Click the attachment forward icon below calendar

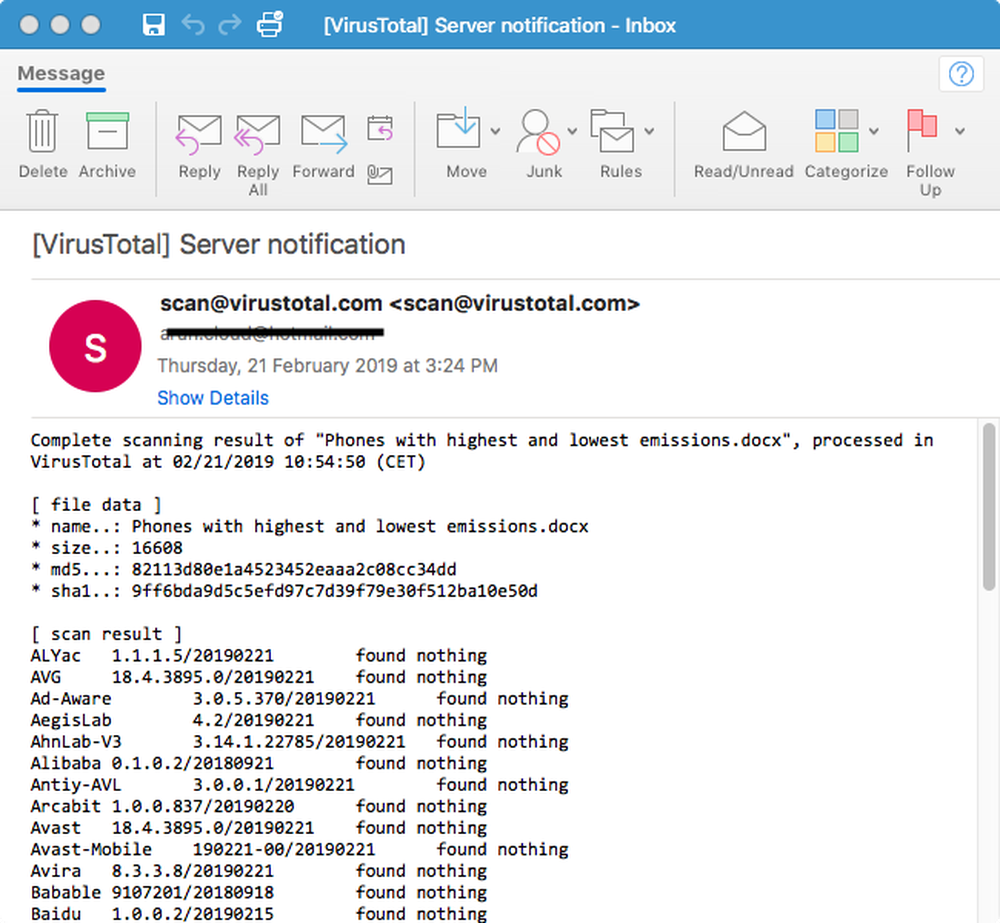click(x=380, y=174)
